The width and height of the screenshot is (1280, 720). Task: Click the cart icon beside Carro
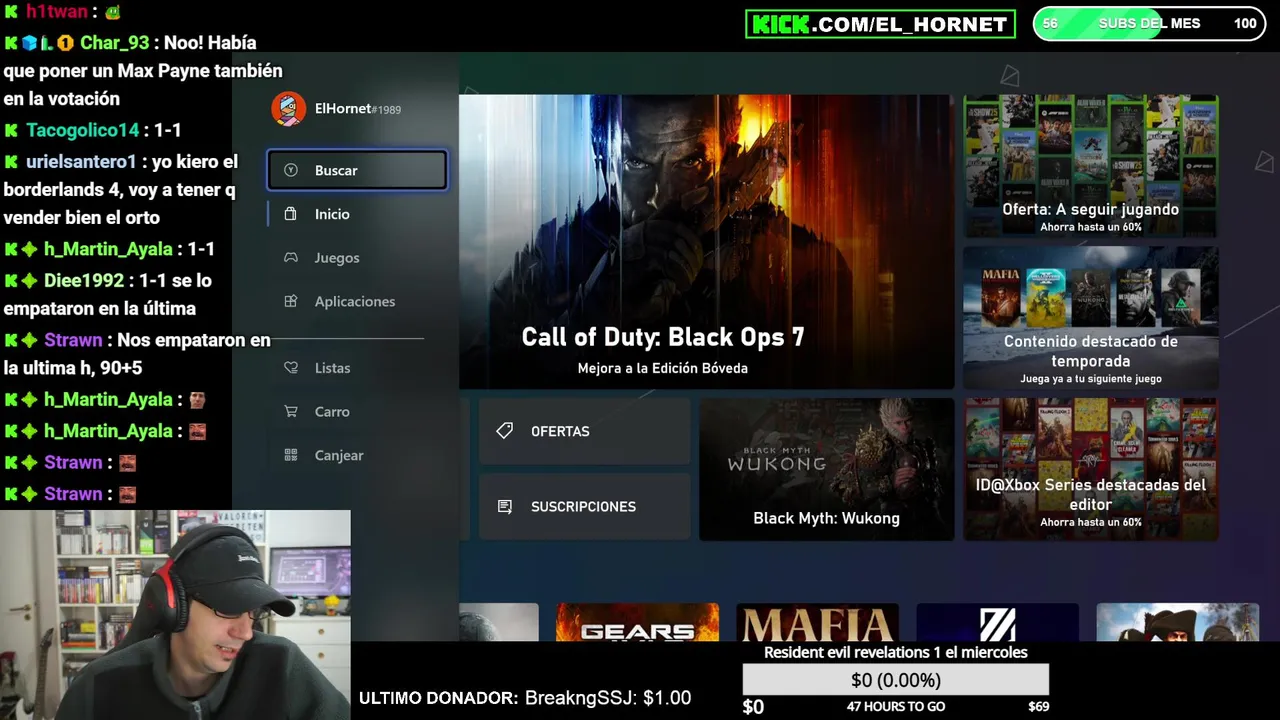pos(291,411)
